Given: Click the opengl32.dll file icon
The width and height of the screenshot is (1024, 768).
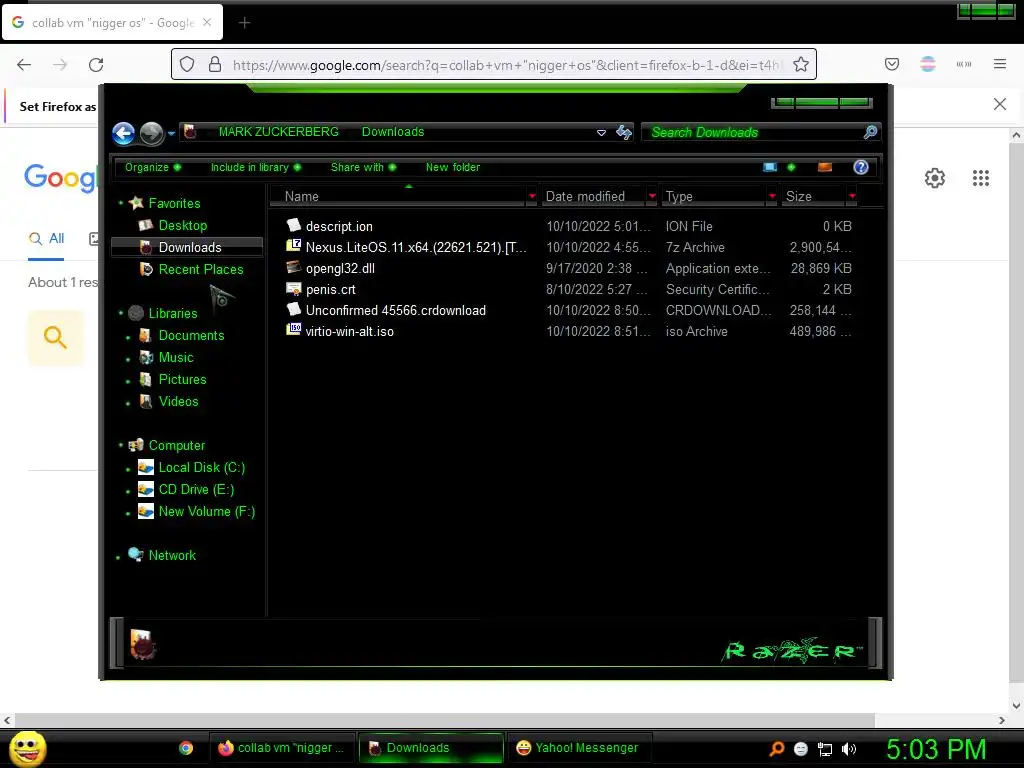Looking at the screenshot, I should point(294,268).
